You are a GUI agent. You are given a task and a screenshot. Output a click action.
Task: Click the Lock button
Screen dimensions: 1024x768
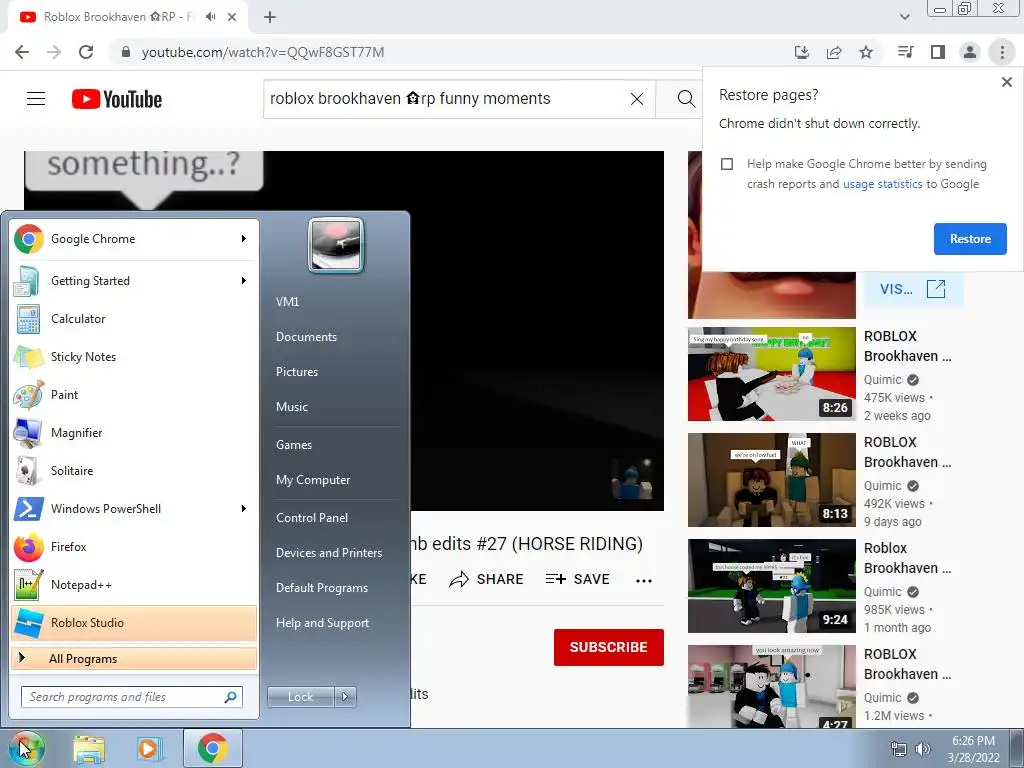coord(300,697)
